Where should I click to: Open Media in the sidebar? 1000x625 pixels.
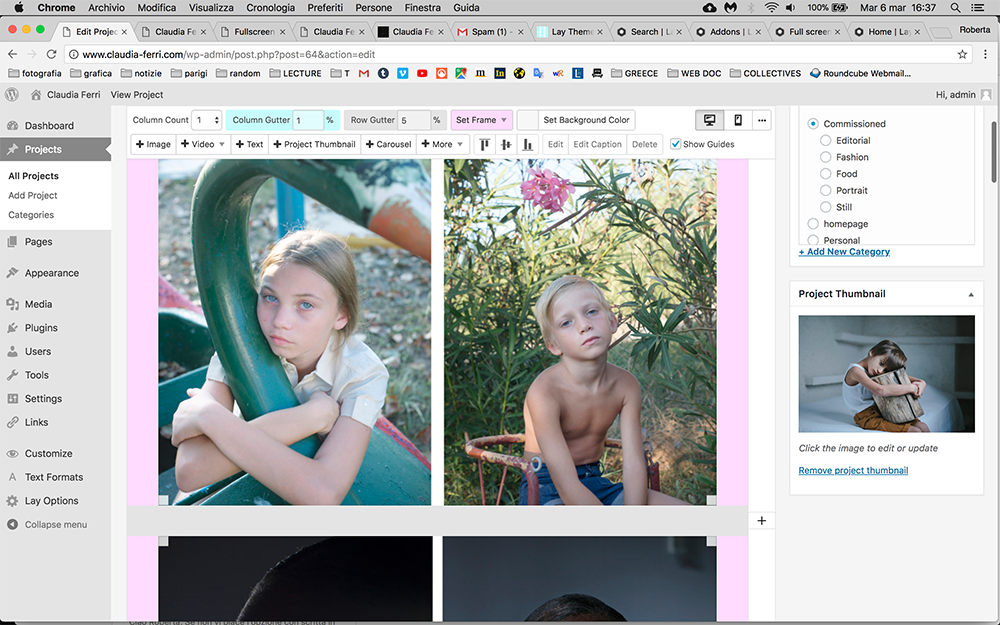tap(38, 304)
